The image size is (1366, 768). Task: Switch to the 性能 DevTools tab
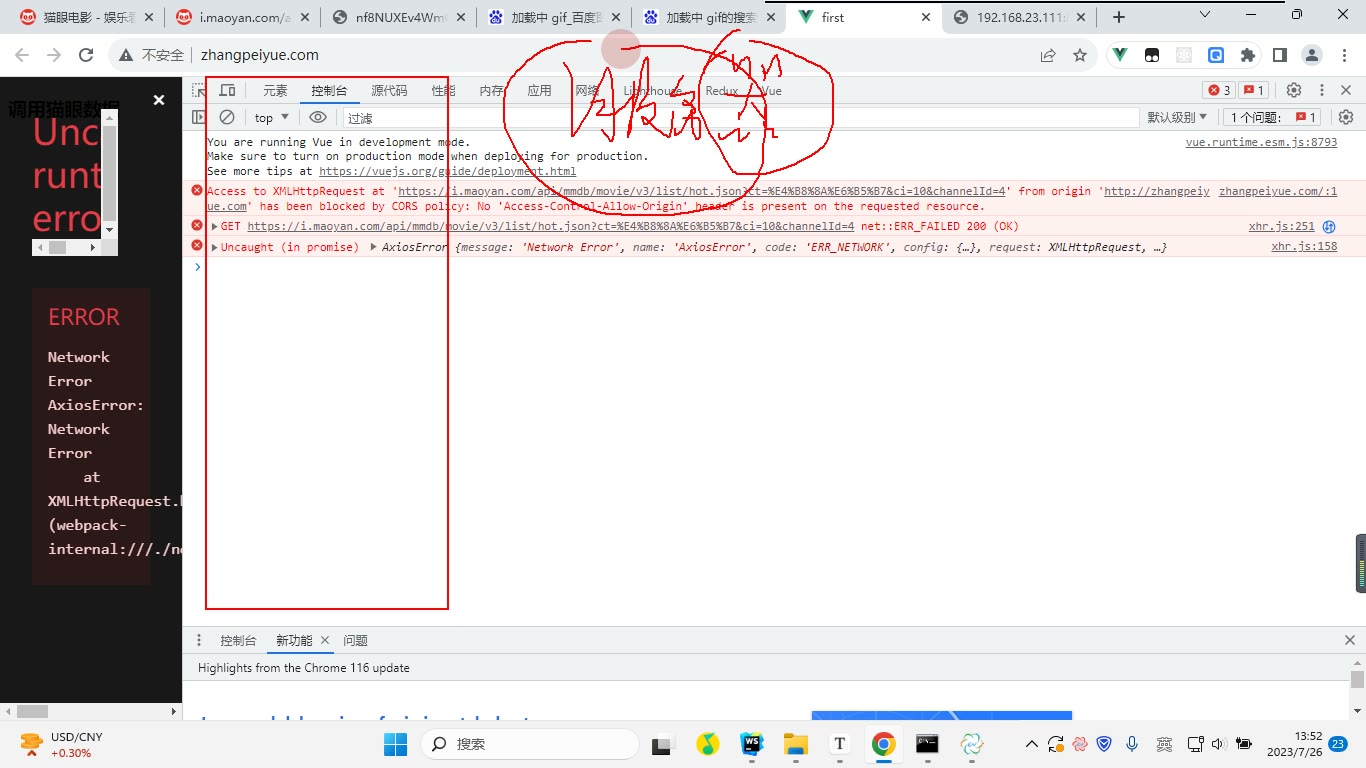tap(443, 90)
